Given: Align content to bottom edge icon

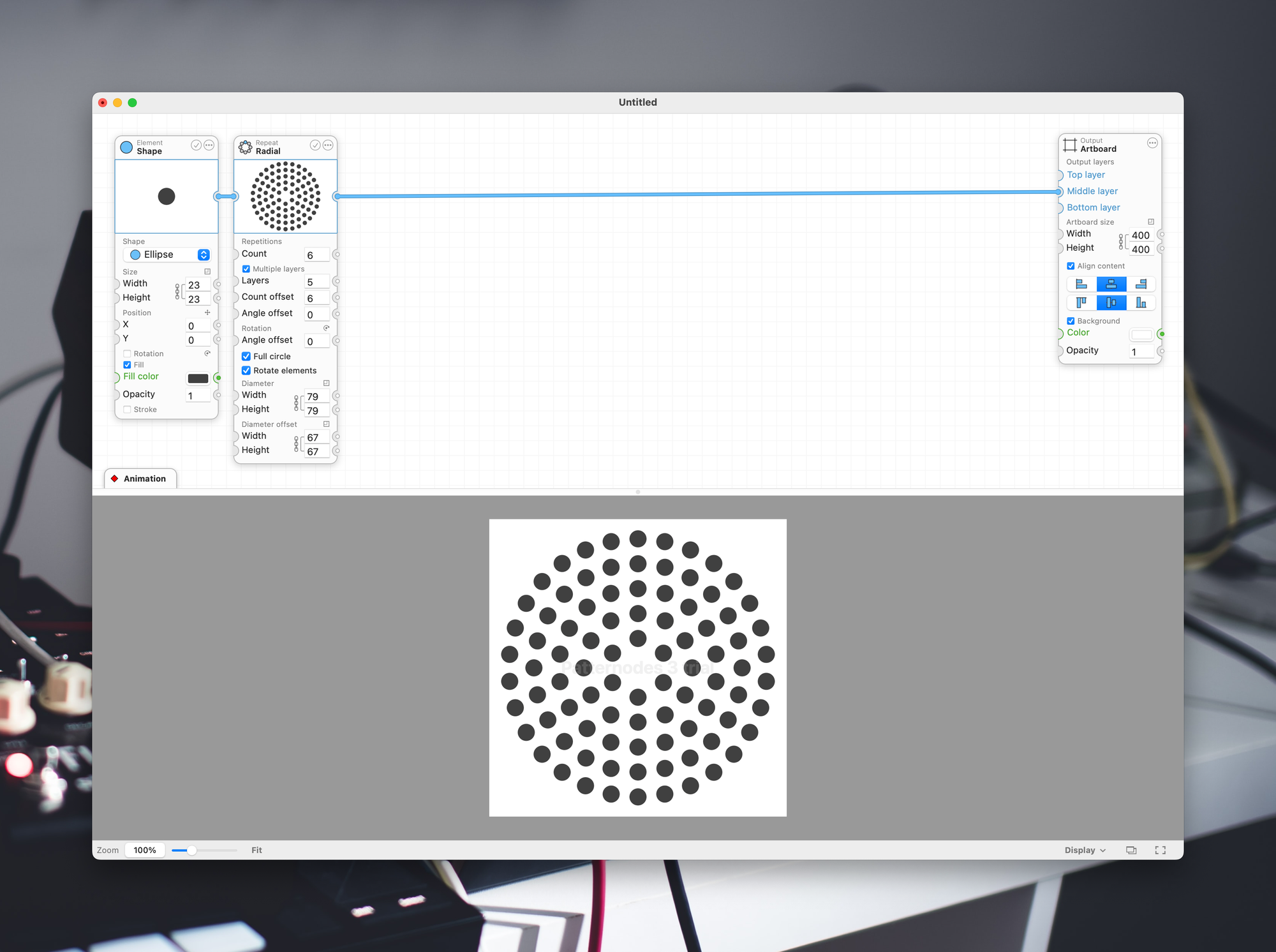Looking at the screenshot, I should [x=1141, y=302].
